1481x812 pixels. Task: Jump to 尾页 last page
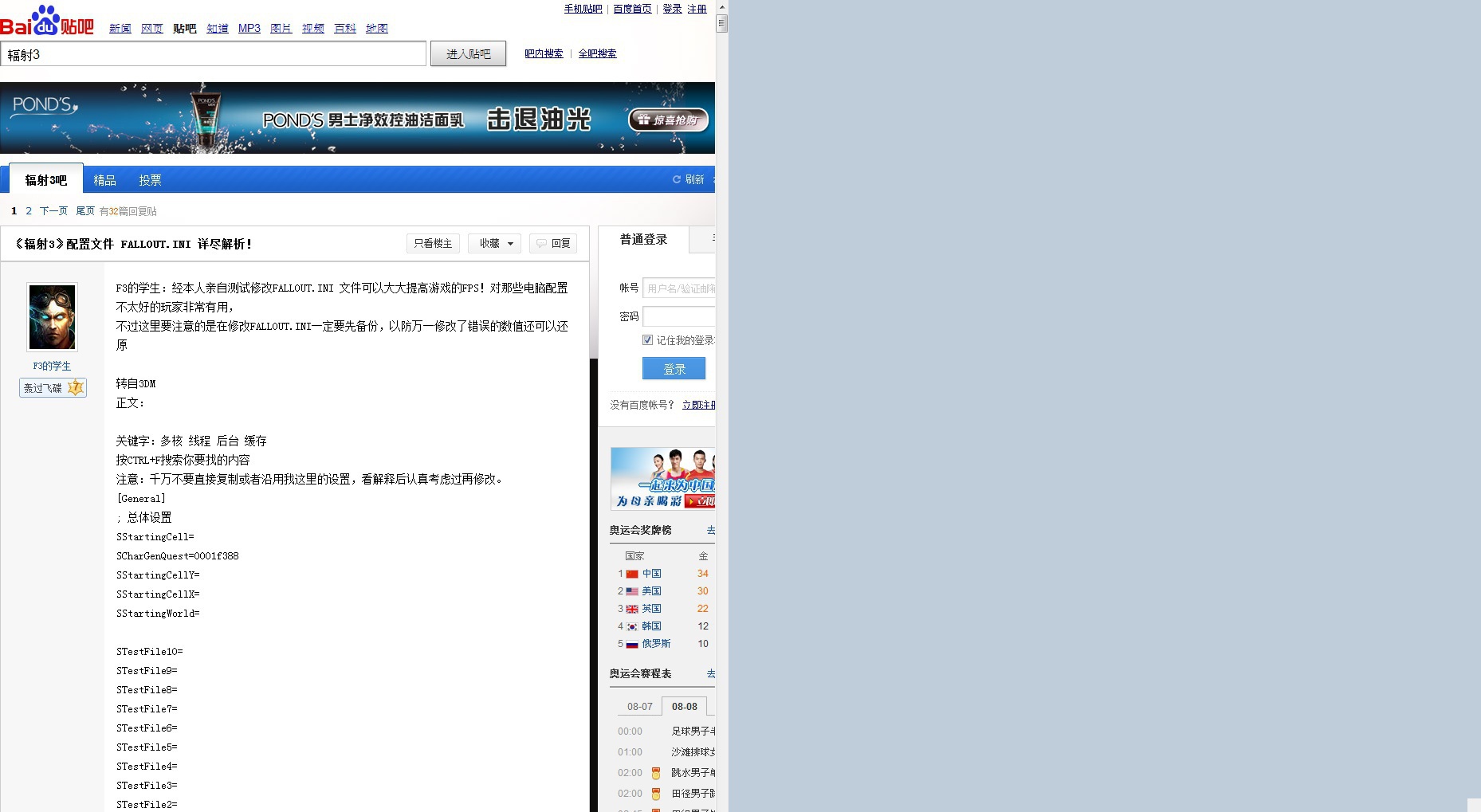pyautogui.click(x=85, y=211)
